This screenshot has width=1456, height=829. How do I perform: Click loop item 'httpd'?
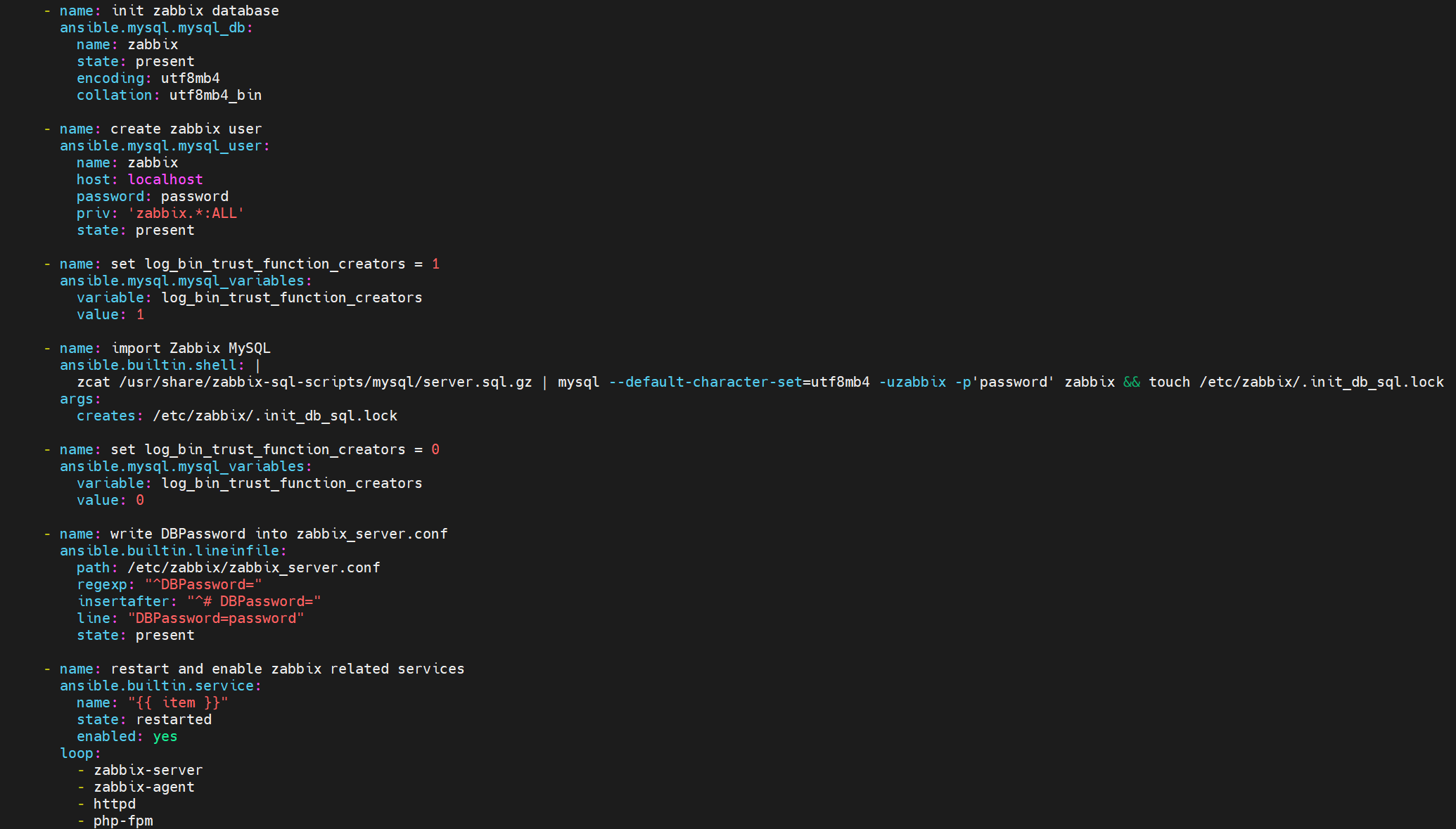coord(115,804)
